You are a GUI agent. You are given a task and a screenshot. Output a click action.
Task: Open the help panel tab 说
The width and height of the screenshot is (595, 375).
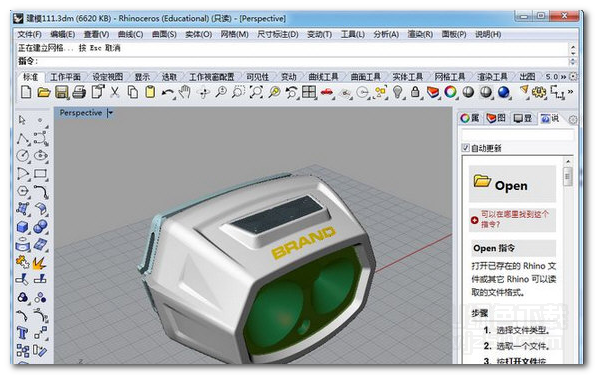pos(550,118)
